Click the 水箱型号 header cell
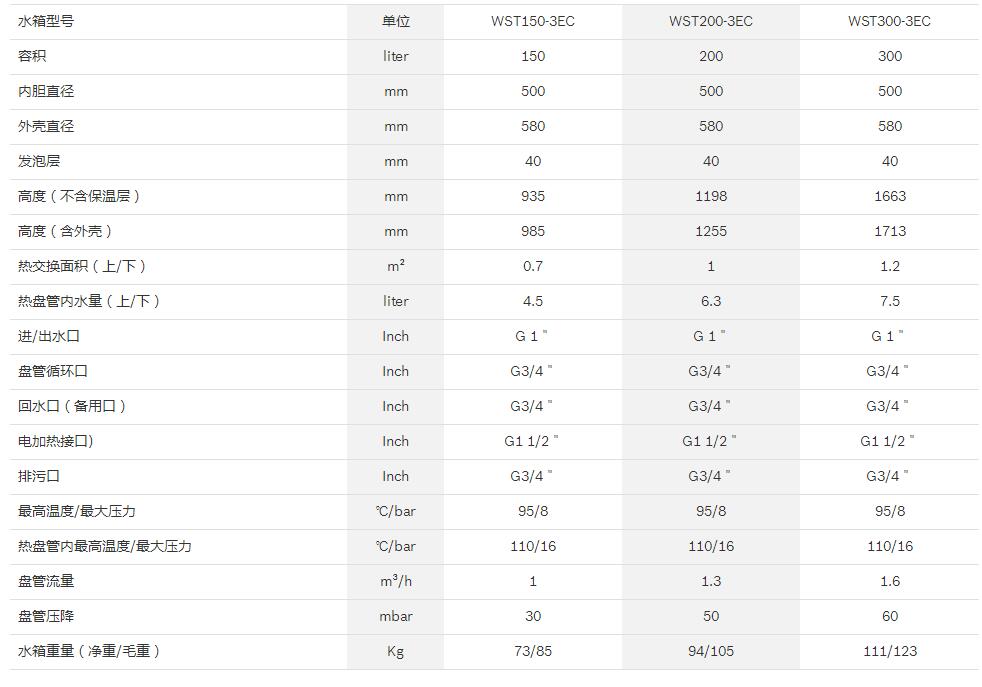 [x=46, y=21]
